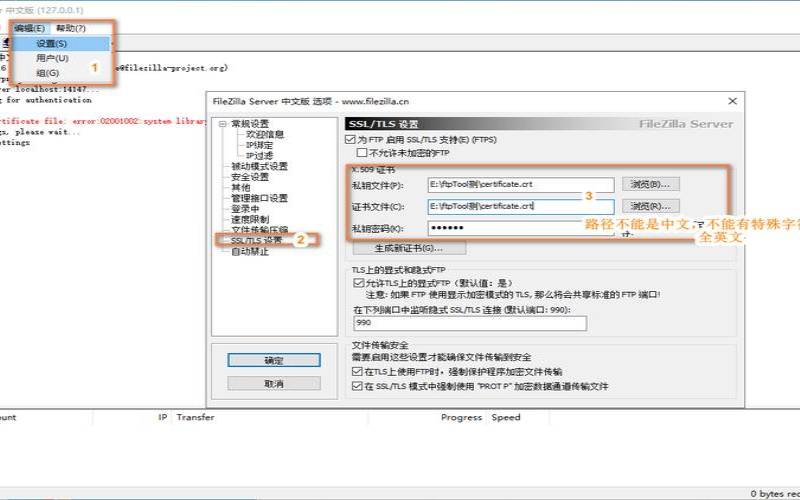Screen dimensions: 800x500
Task: Confirm with the 确定 button
Action: pyautogui.click(x=274, y=360)
